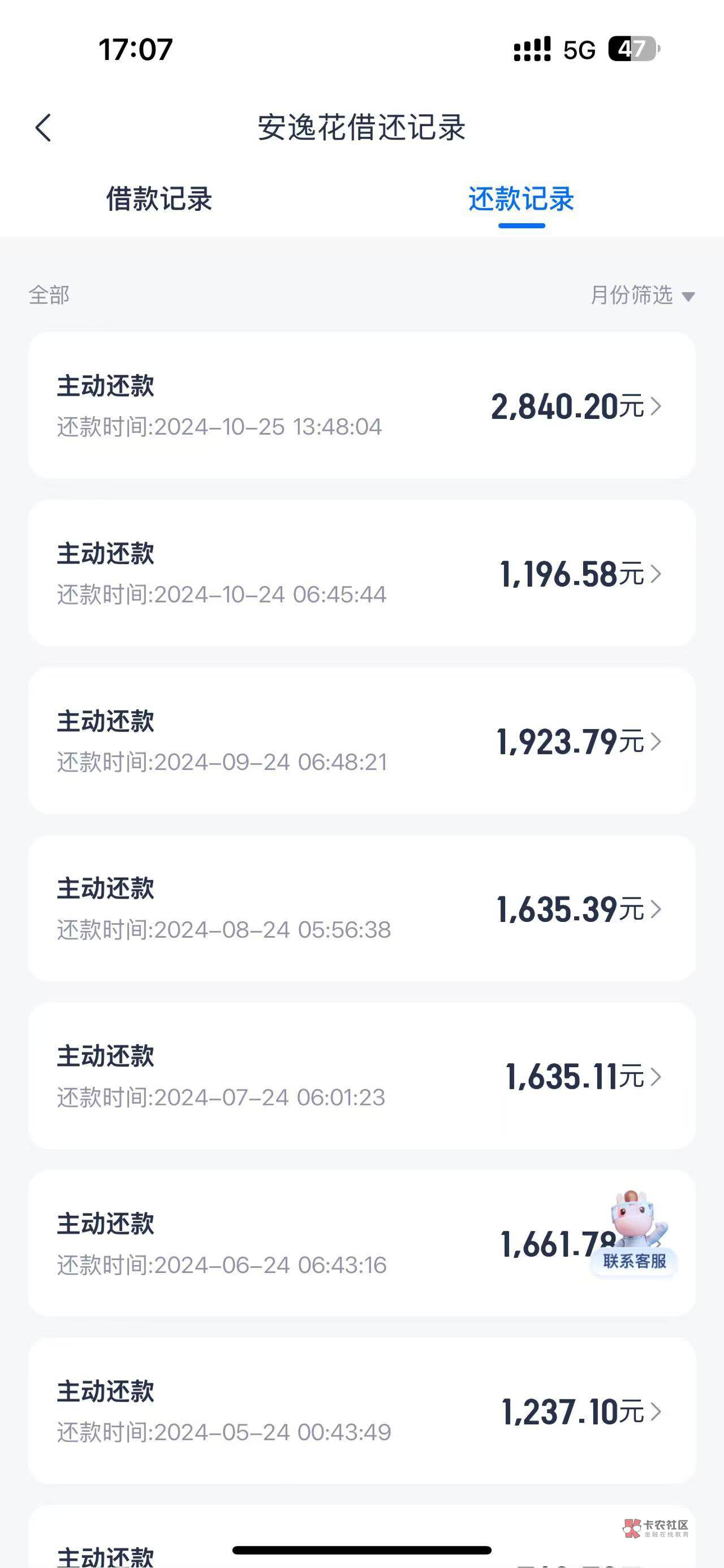Expand the 1,196.58元 repayment chevron
The height and width of the screenshot is (1568, 724).
[656, 574]
